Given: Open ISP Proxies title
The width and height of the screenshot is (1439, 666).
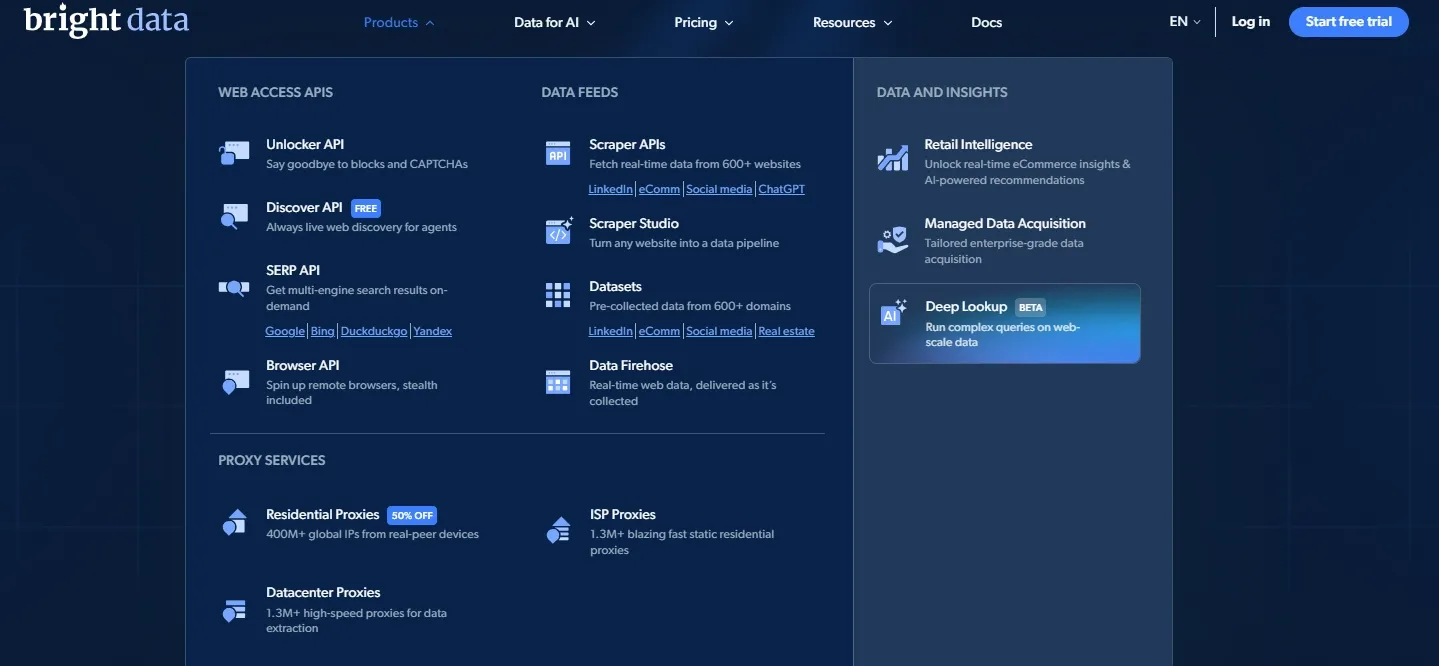Looking at the screenshot, I should click(x=623, y=514).
